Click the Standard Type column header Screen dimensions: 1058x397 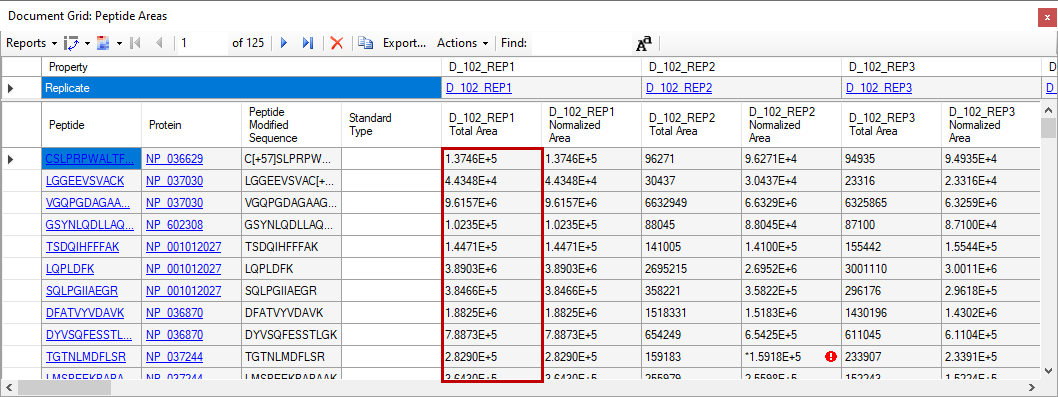pos(391,125)
